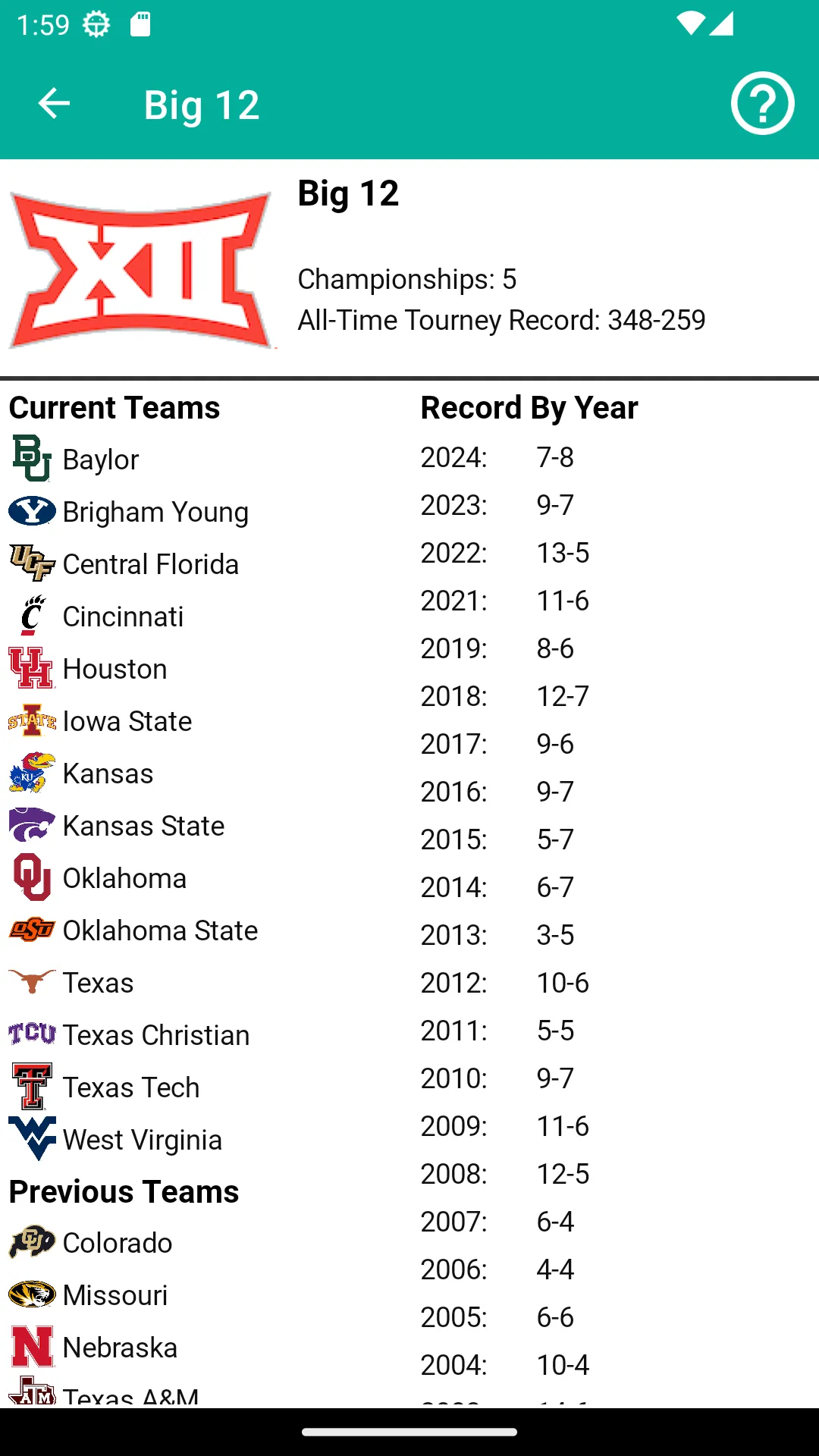
Task: Tap the Cincinnati Bearcats C logo
Action: point(32,616)
